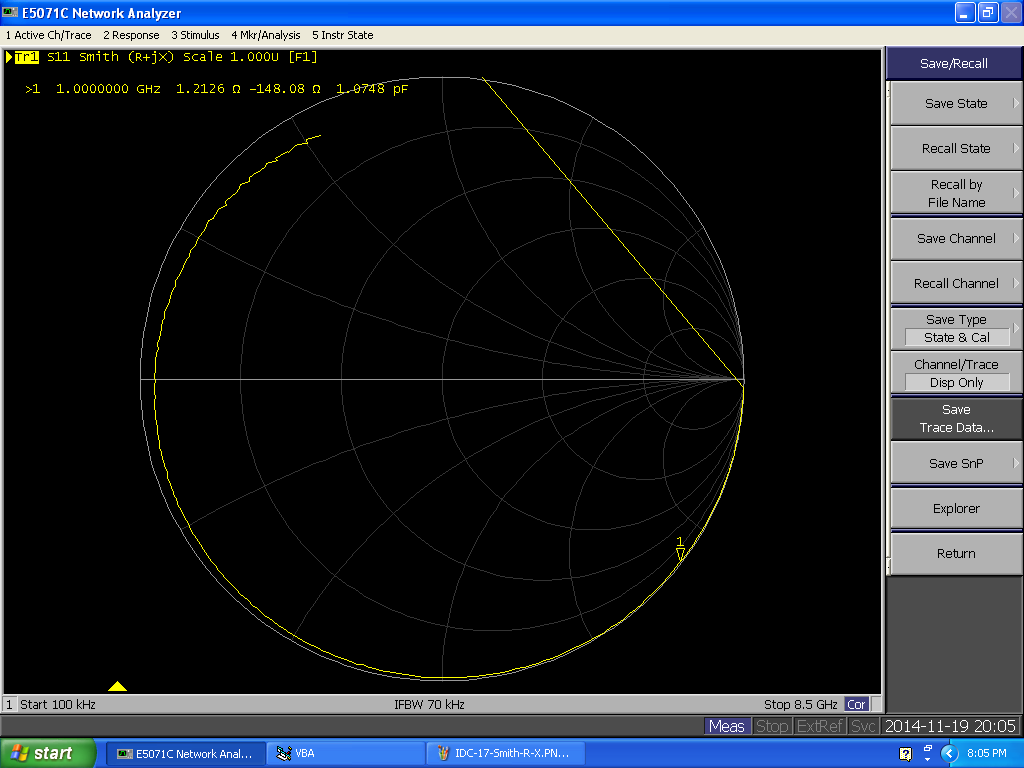Viewport: 1024px width, 768px height.
Task: Click the help question mark tray icon
Action: [905, 754]
